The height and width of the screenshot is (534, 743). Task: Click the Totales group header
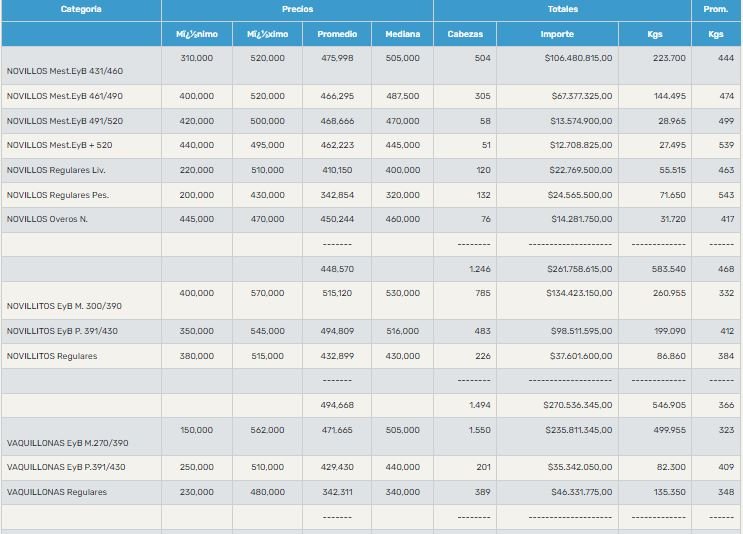562,10
